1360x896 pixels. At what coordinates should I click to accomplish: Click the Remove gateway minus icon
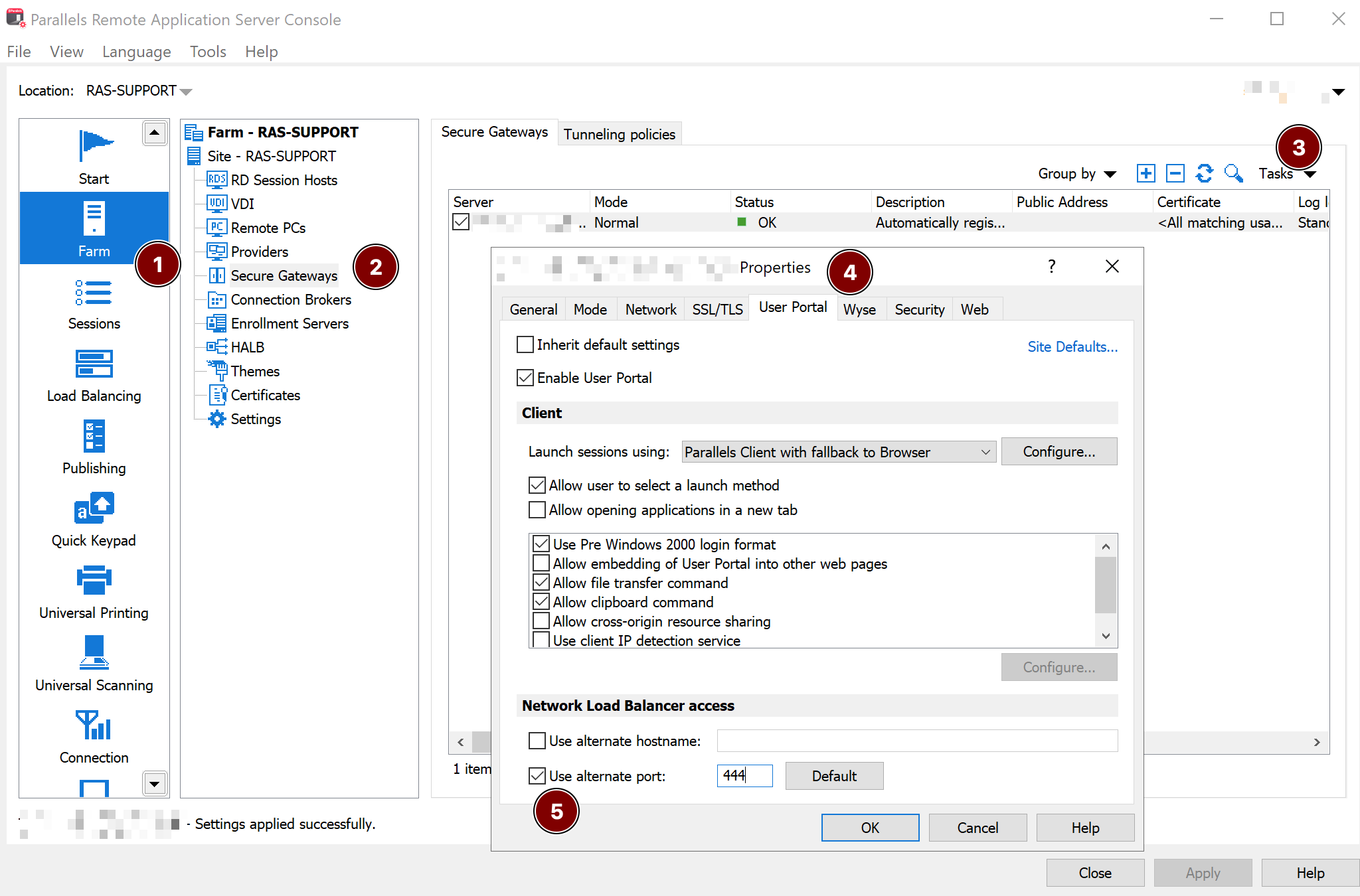point(1175,173)
